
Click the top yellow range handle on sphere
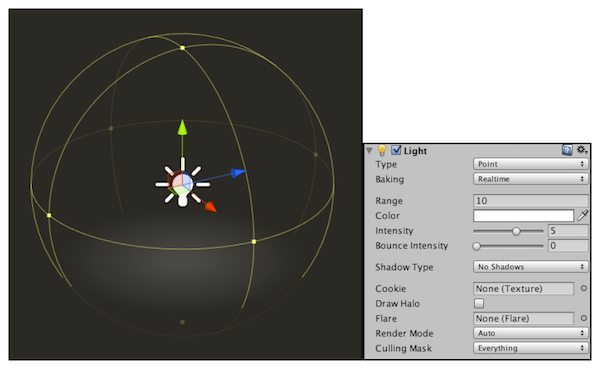[183, 48]
